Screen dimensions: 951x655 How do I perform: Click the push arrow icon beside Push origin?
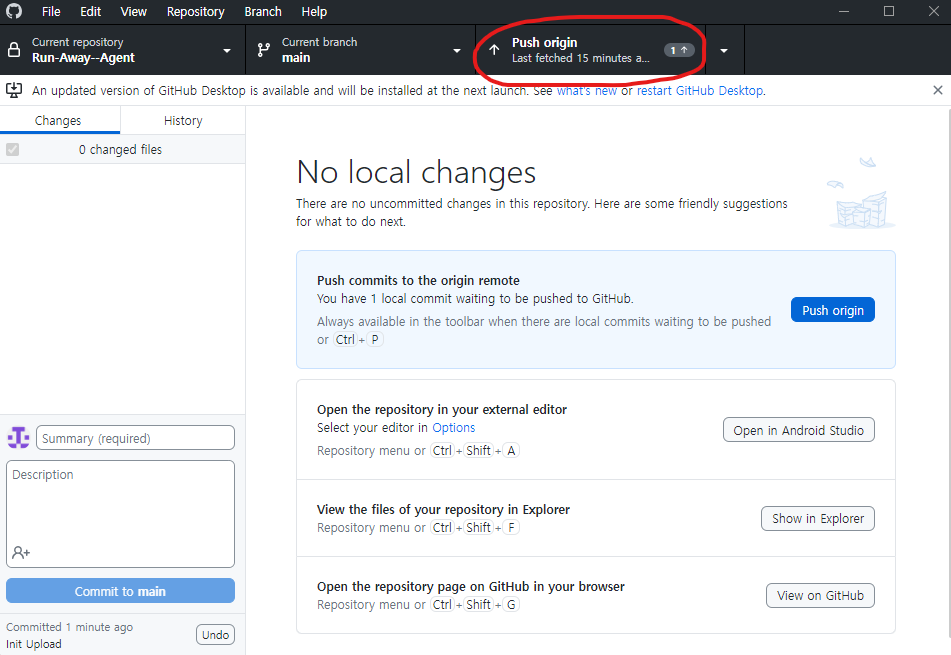coord(494,50)
